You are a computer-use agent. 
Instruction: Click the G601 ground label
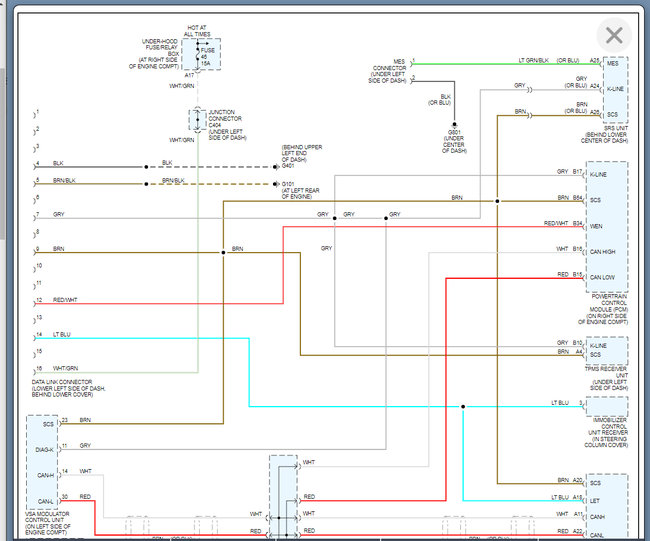click(454, 132)
